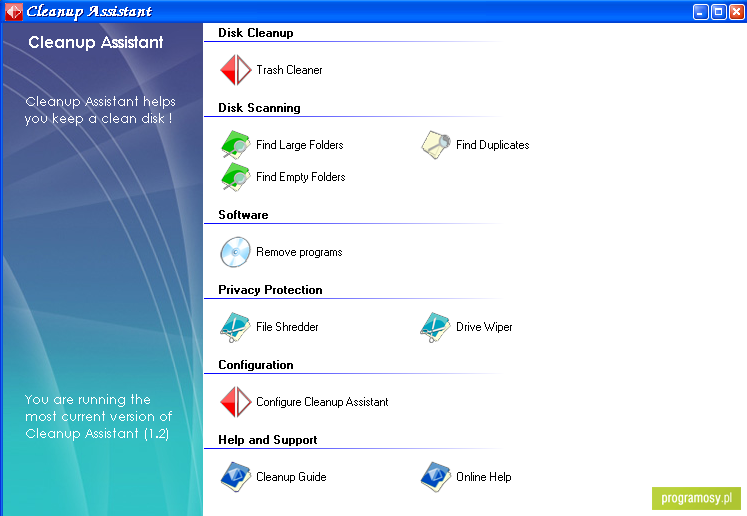747x516 pixels.
Task: Click the Remove programs CD icon
Action: (235, 252)
